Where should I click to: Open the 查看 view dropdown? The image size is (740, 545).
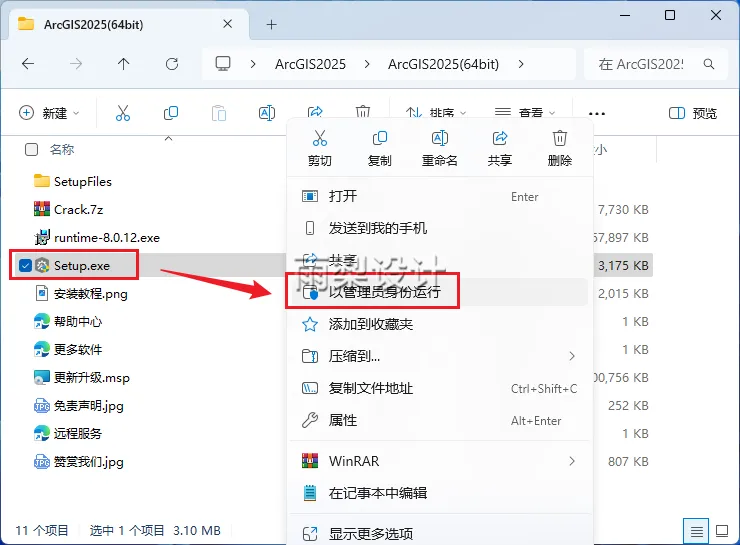(x=525, y=112)
